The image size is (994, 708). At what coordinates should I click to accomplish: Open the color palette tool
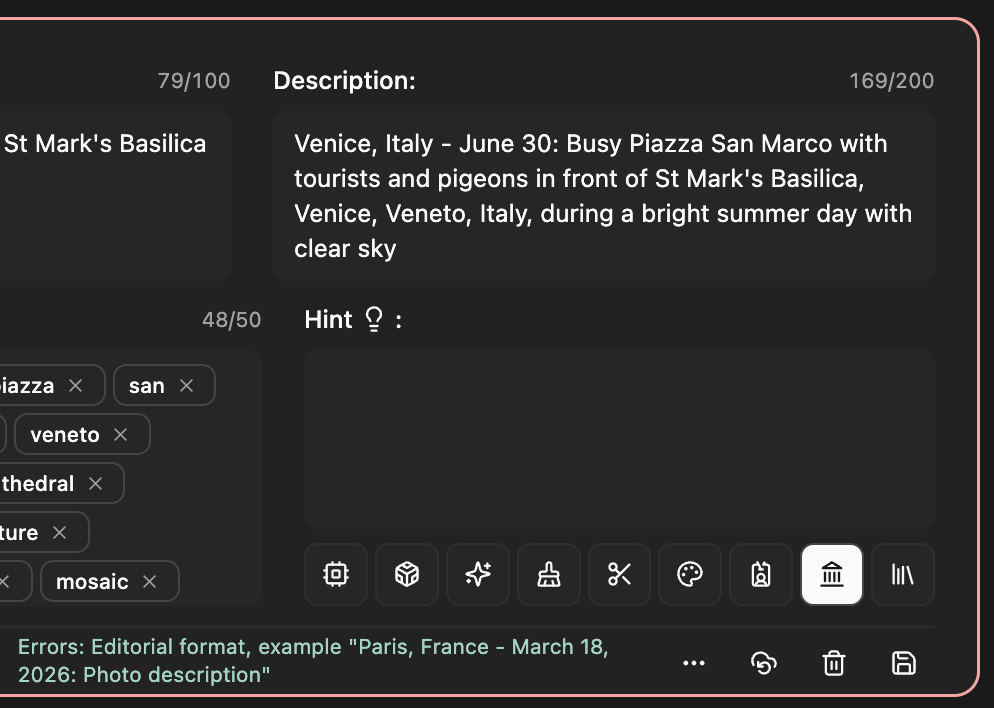click(690, 575)
